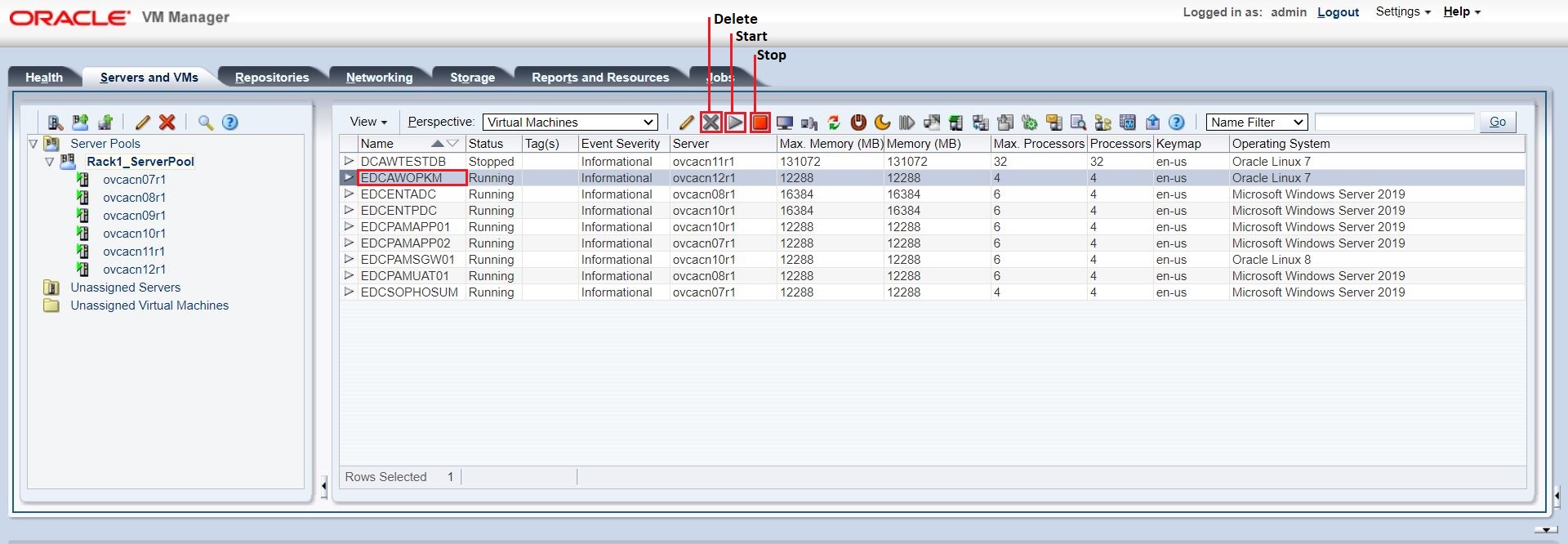This screenshot has width=1568, height=544.
Task: Click the Start virtual machine play icon
Action: (x=736, y=123)
